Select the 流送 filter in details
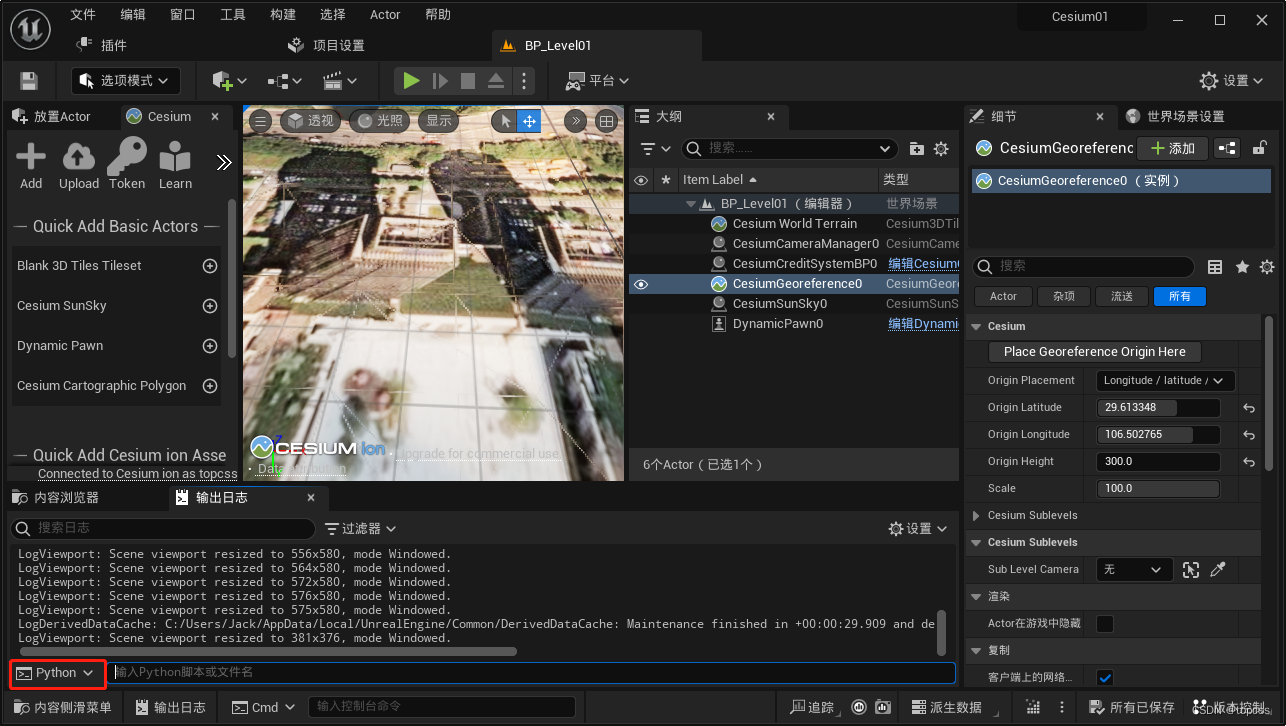1286x726 pixels. click(x=1122, y=296)
